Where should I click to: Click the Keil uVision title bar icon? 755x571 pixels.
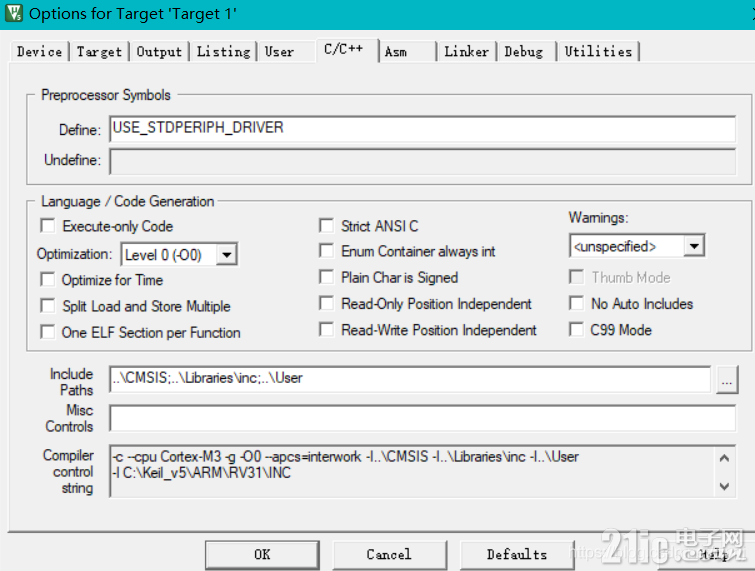click(14, 13)
